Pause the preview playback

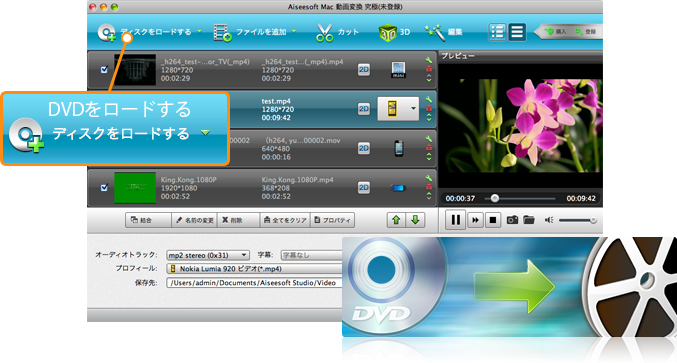456,220
